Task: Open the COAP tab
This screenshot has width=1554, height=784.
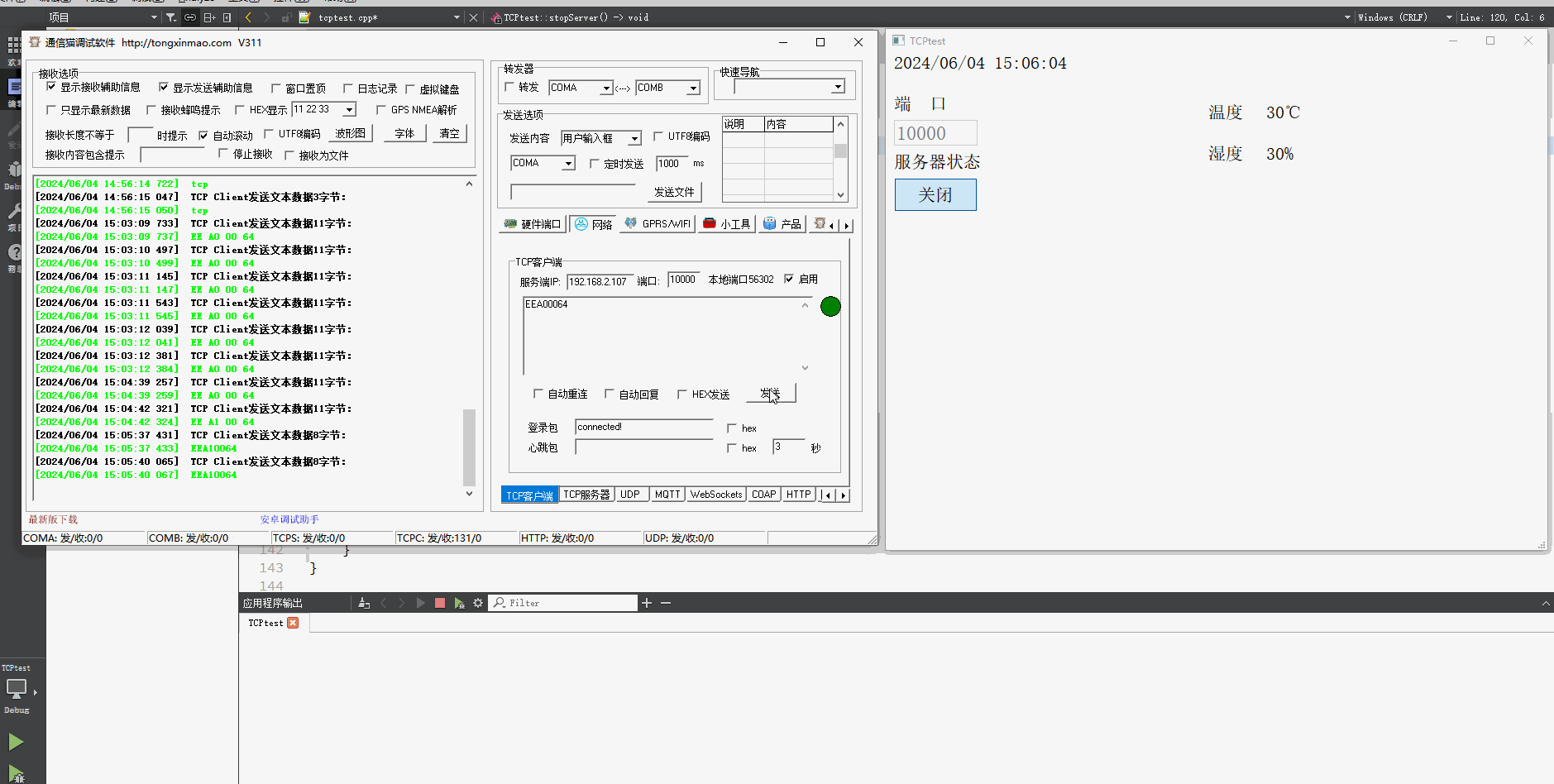Action: [x=764, y=495]
